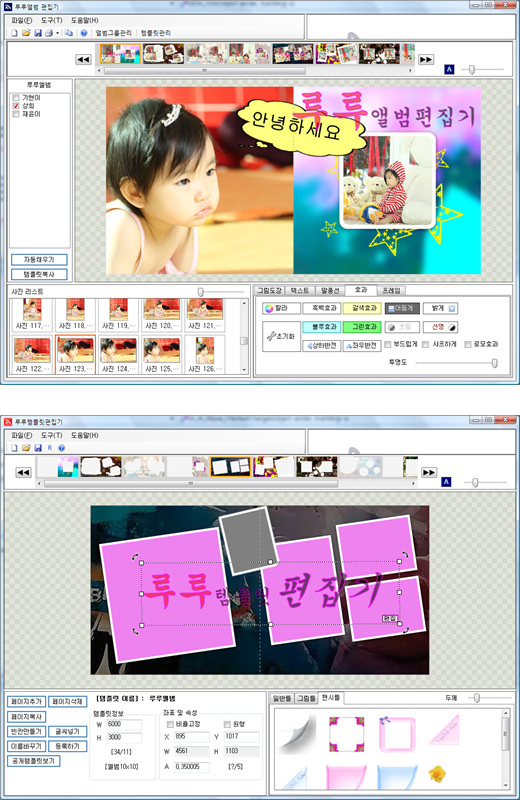Image resolution: width=520 pixels, height=800 pixels.
Task: Apply 갈색효과 sepia effect
Action: pos(362,308)
